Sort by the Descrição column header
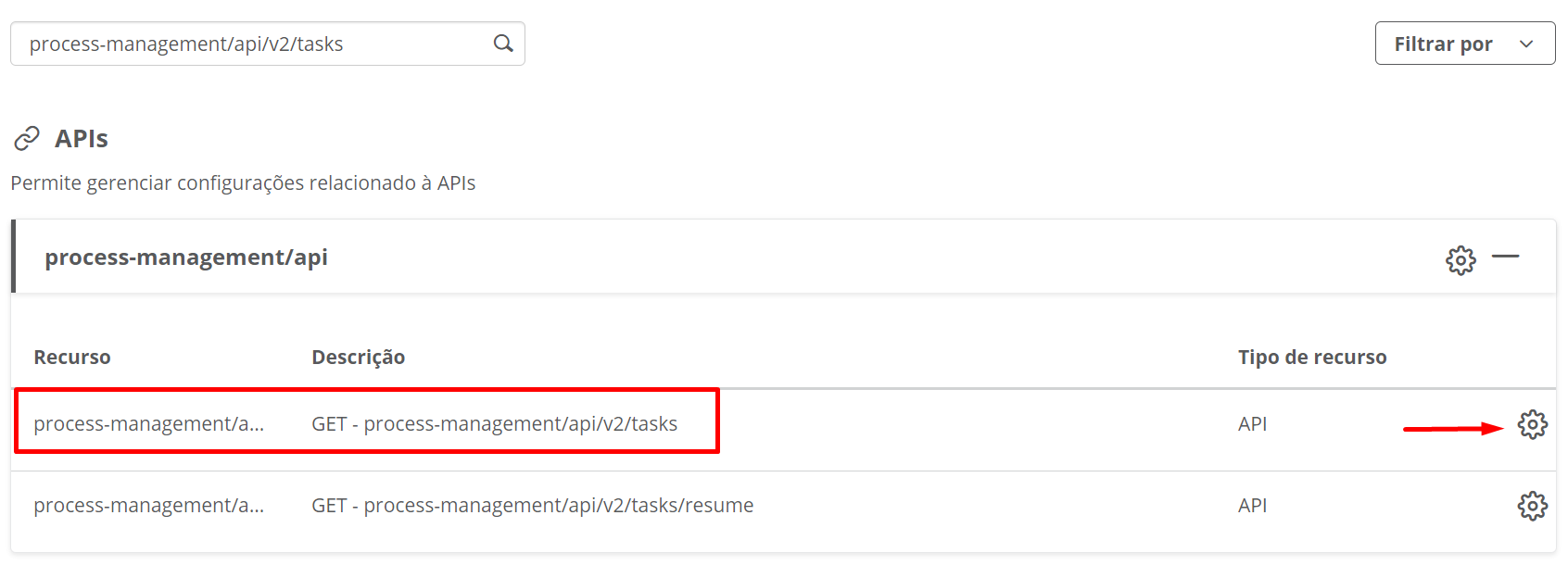 358,358
